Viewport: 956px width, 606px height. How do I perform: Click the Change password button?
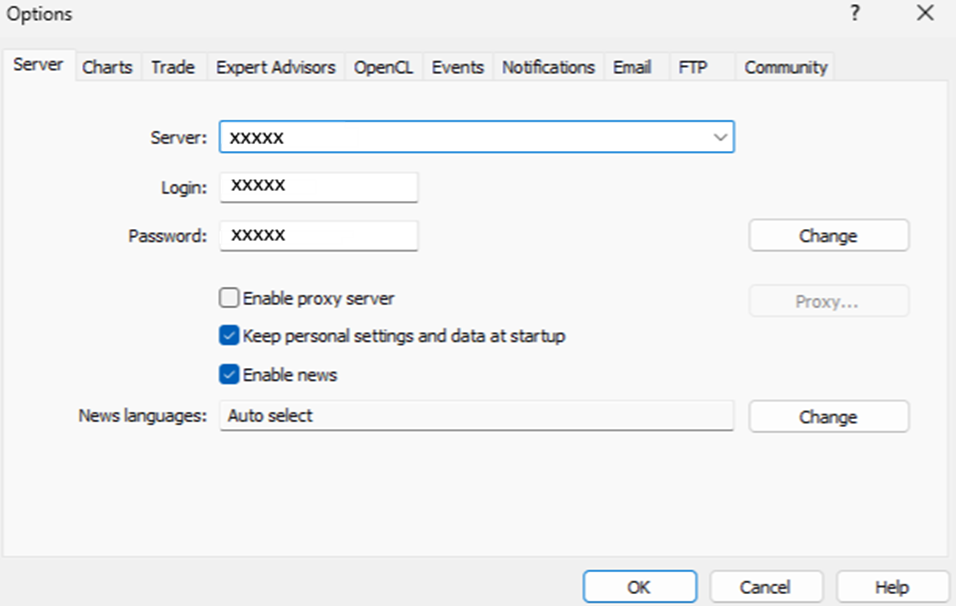click(828, 236)
